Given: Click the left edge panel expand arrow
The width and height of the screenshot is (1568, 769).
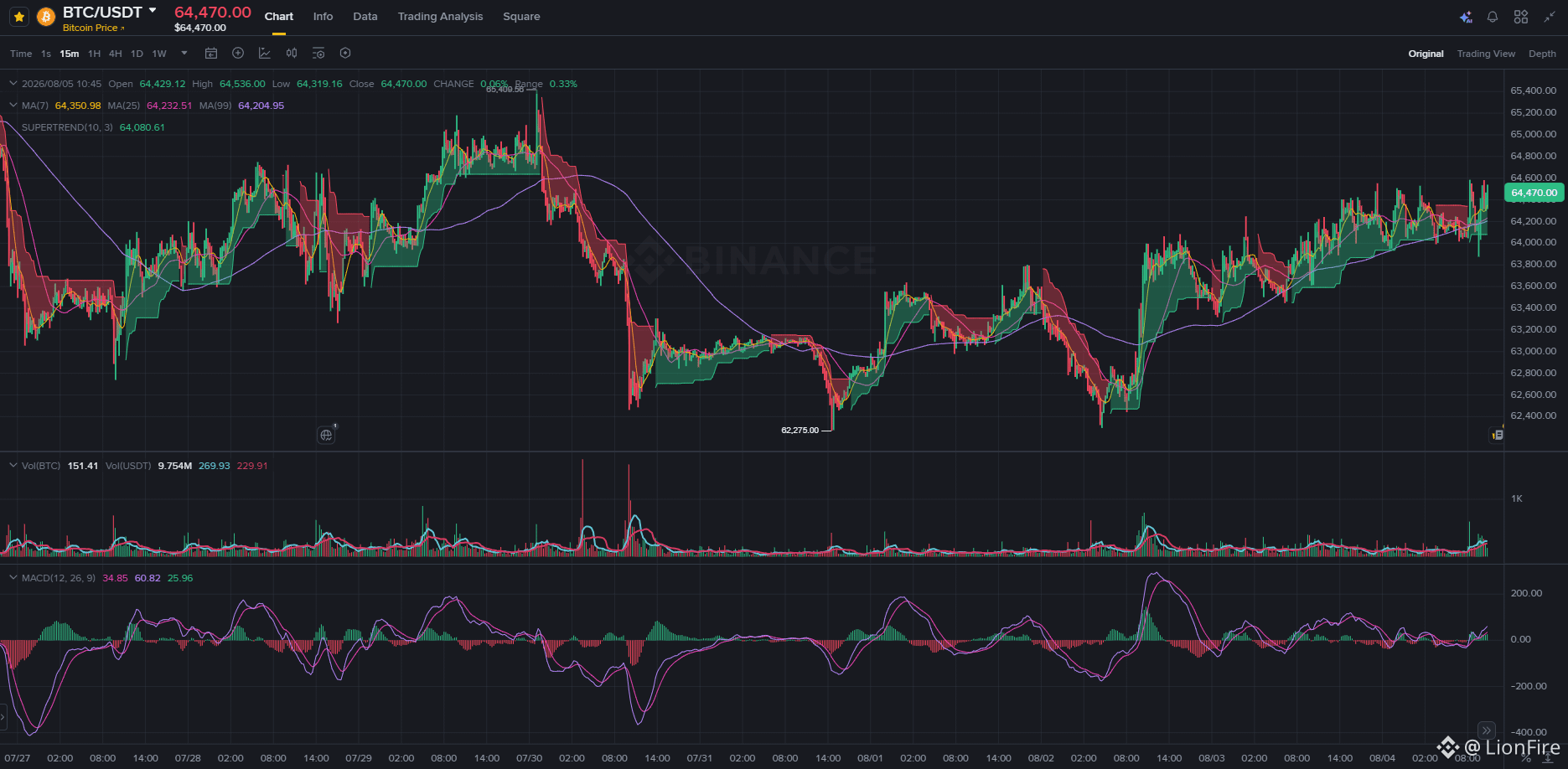Looking at the screenshot, I should [3, 717].
